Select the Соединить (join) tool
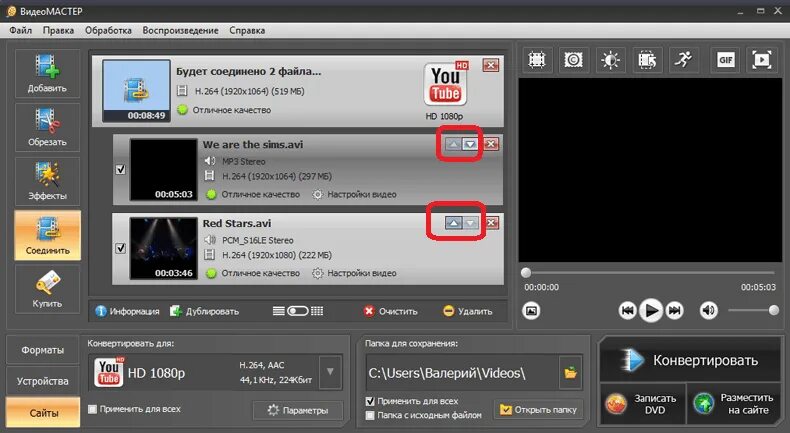The width and height of the screenshot is (790, 433). [47, 235]
